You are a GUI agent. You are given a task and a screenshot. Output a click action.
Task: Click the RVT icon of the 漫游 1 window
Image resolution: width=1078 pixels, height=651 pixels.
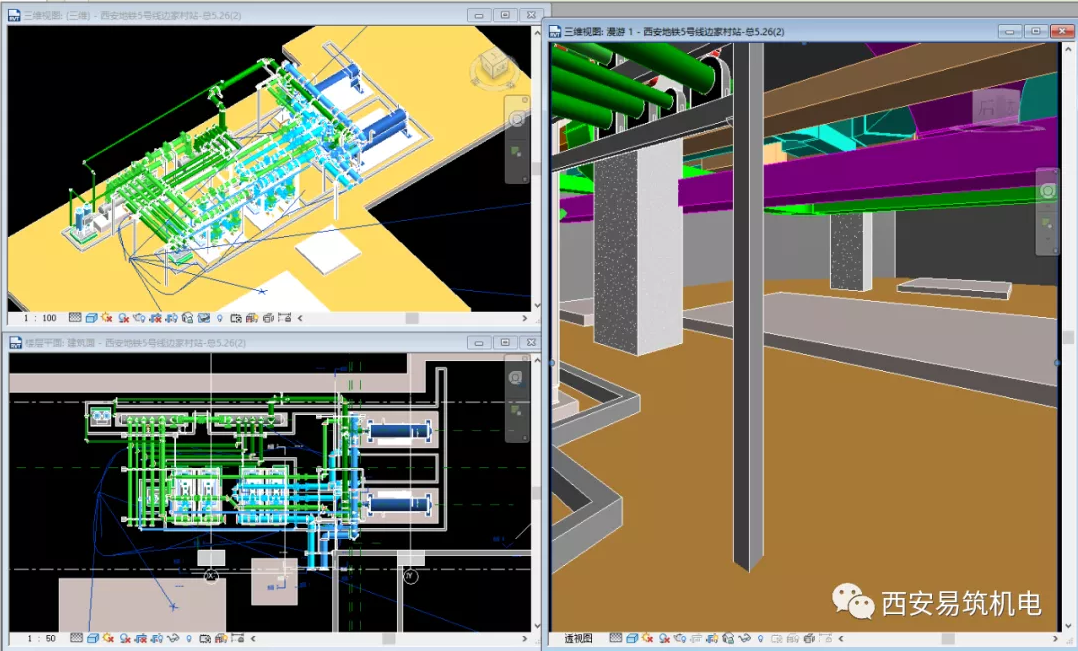pos(555,31)
